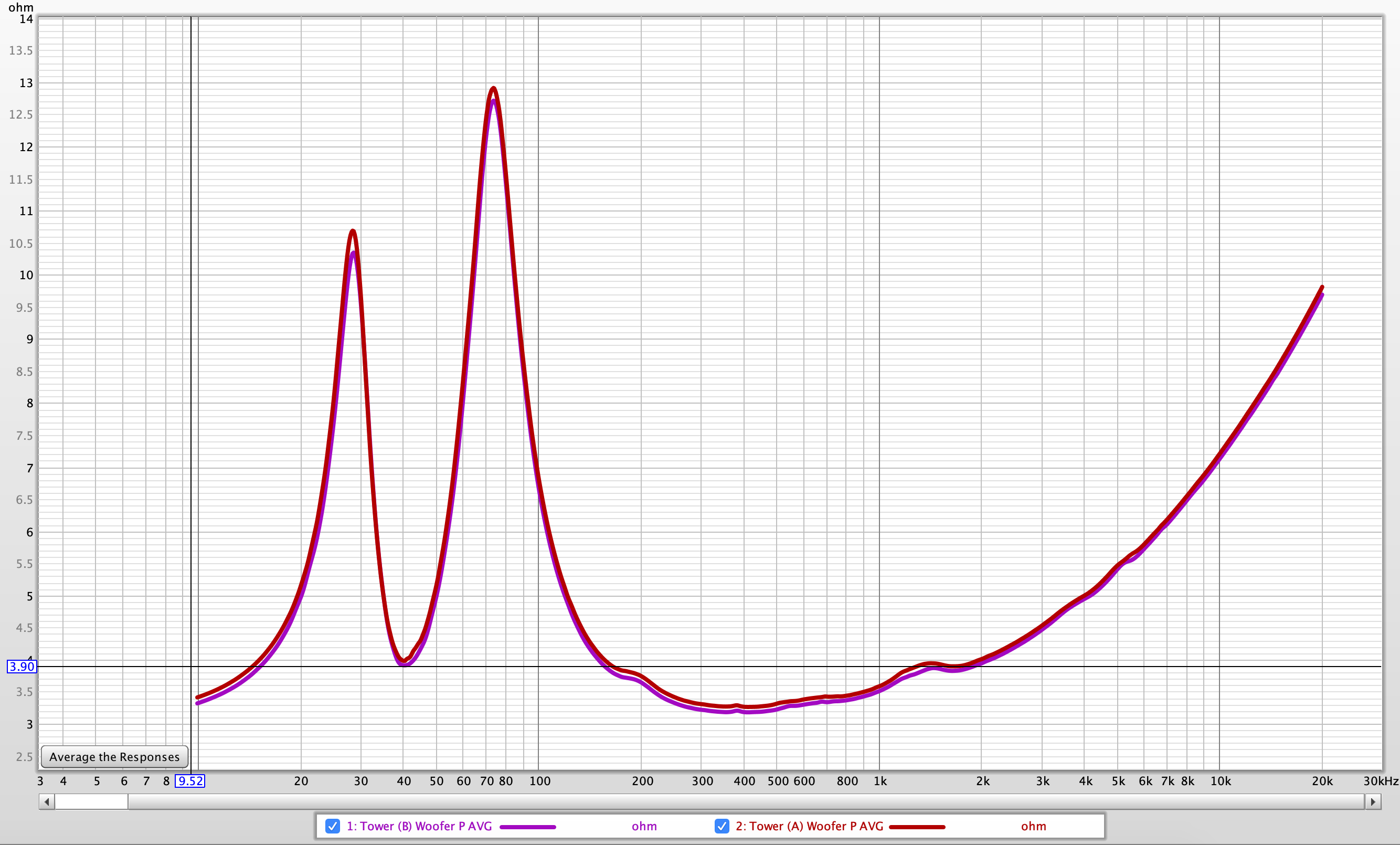Viewport: 1400px width, 845px height.
Task: Click the red 'ohm' unit in legend
Action: tap(1033, 826)
